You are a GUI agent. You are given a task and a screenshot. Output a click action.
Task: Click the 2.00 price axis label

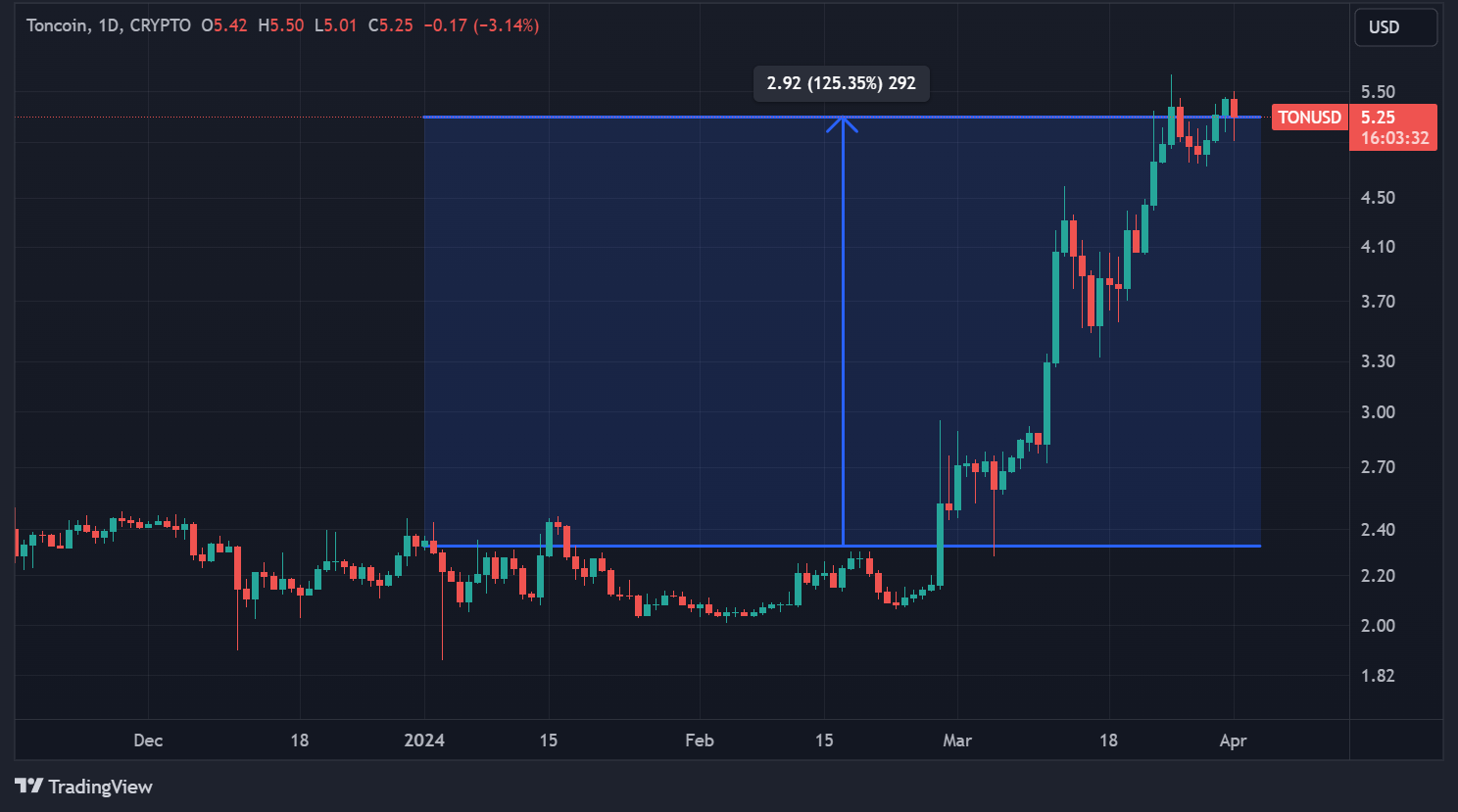[1378, 626]
